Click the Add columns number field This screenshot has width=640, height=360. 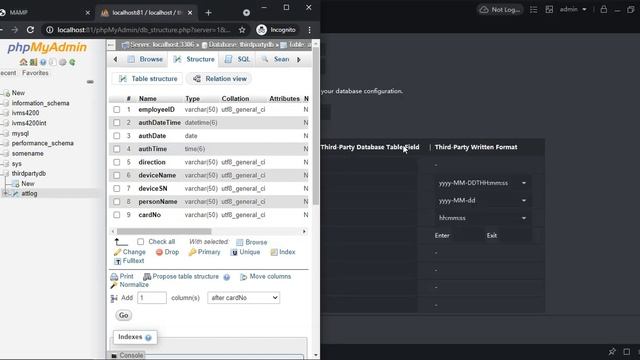pyautogui.click(x=152, y=298)
